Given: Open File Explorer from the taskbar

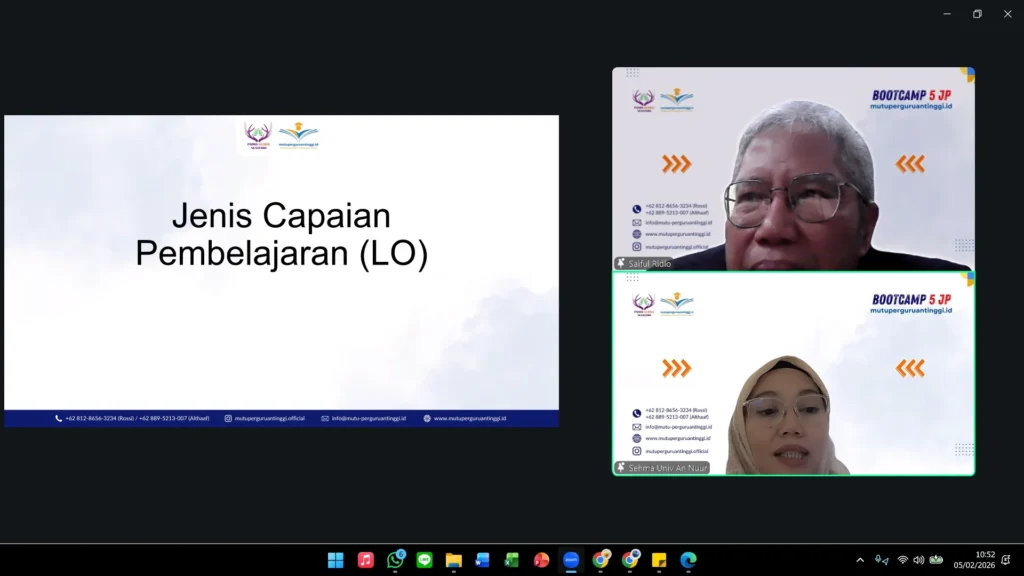Looking at the screenshot, I should point(453,560).
